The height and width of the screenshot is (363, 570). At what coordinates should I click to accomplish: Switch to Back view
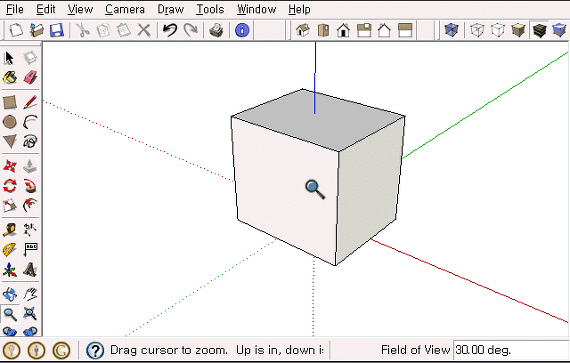(384, 30)
